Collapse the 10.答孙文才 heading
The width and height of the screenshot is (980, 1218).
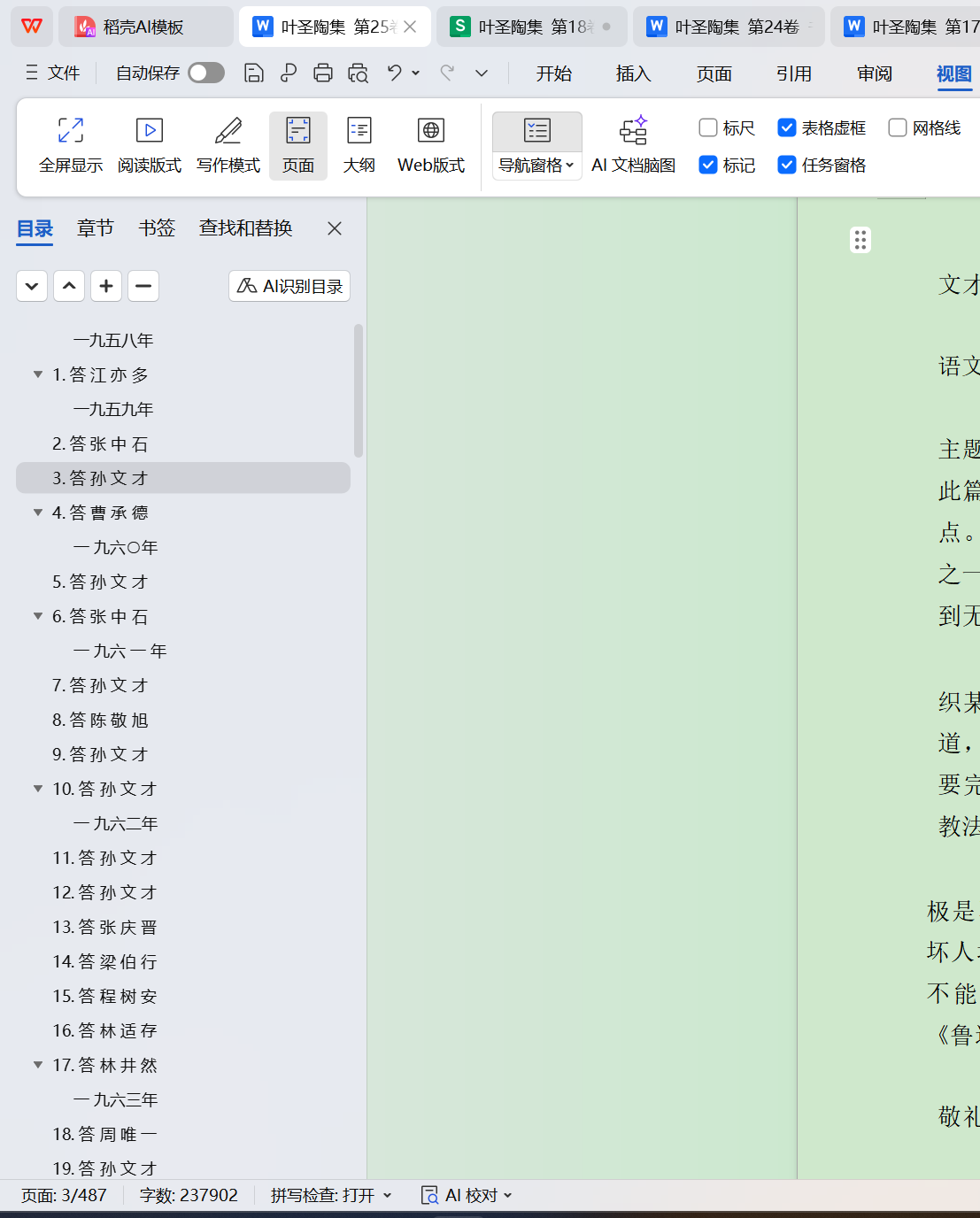(x=38, y=789)
